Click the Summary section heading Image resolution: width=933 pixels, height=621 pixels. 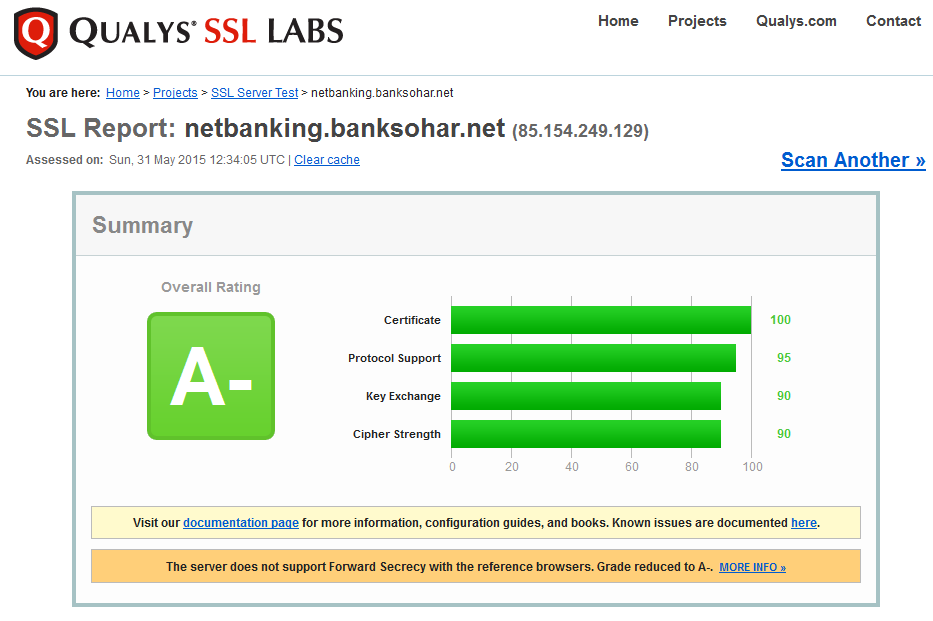[x=142, y=225]
